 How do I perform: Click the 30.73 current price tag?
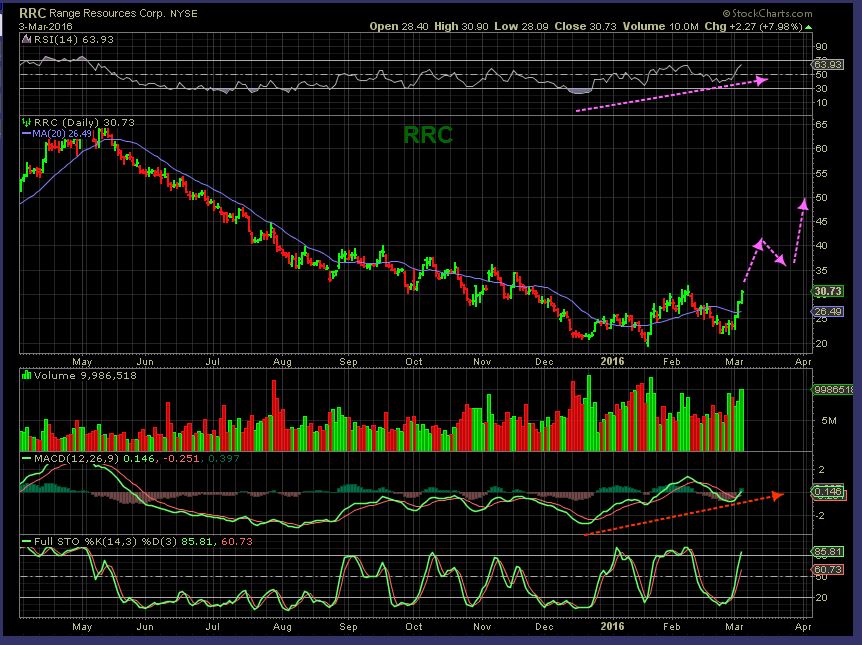[825, 291]
